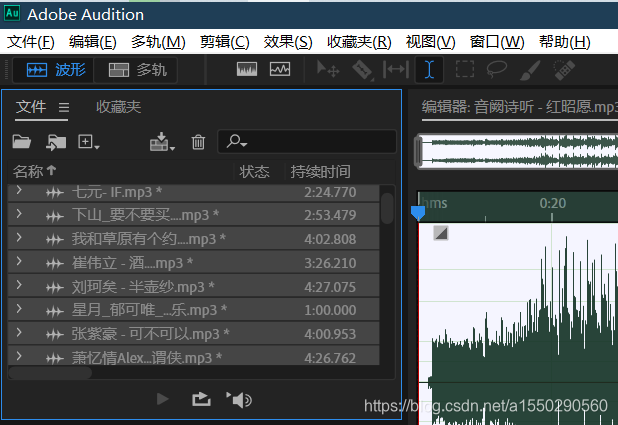This screenshot has height=425, width=618.
Task: Switch to the 收藏夹 panel tab
Action: tap(119, 107)
